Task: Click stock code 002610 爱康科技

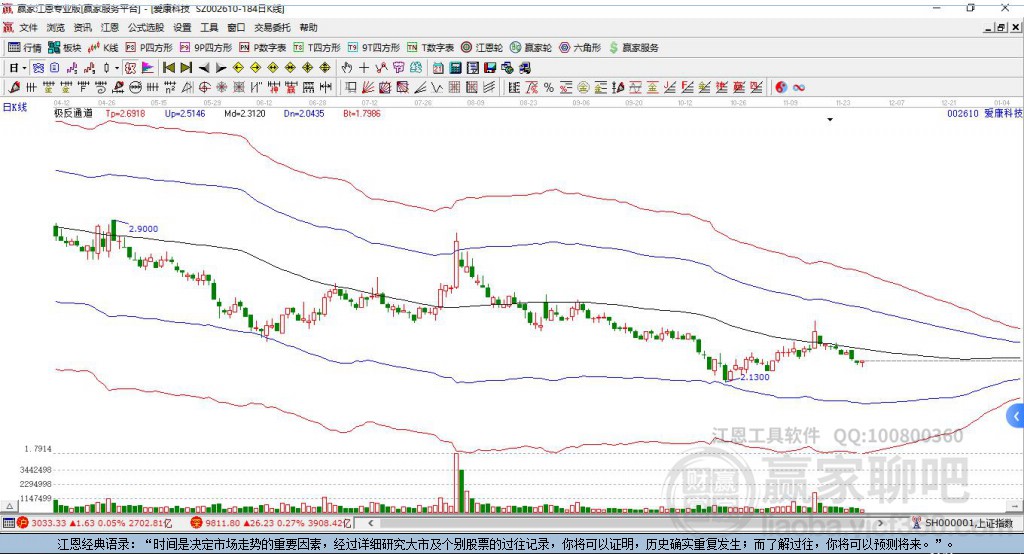Action: coord(985,113)
